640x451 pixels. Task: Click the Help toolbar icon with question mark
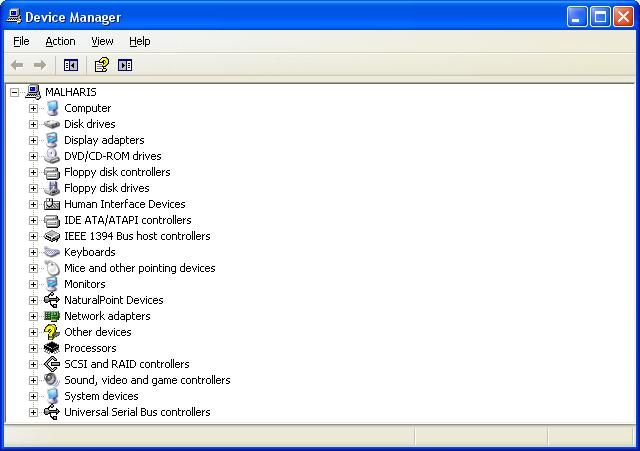pyautogui.click(x=101, y=65)
